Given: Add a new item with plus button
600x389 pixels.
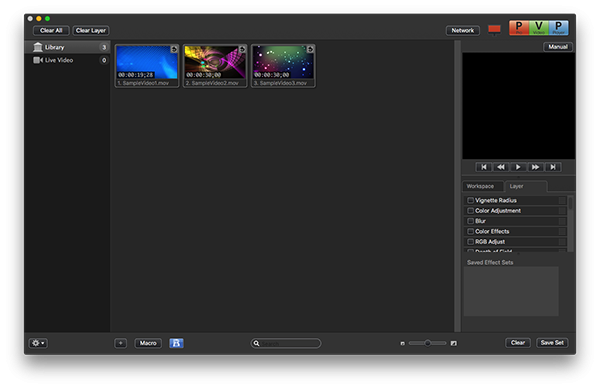Looking at the screenshot, I should (121, 343).
